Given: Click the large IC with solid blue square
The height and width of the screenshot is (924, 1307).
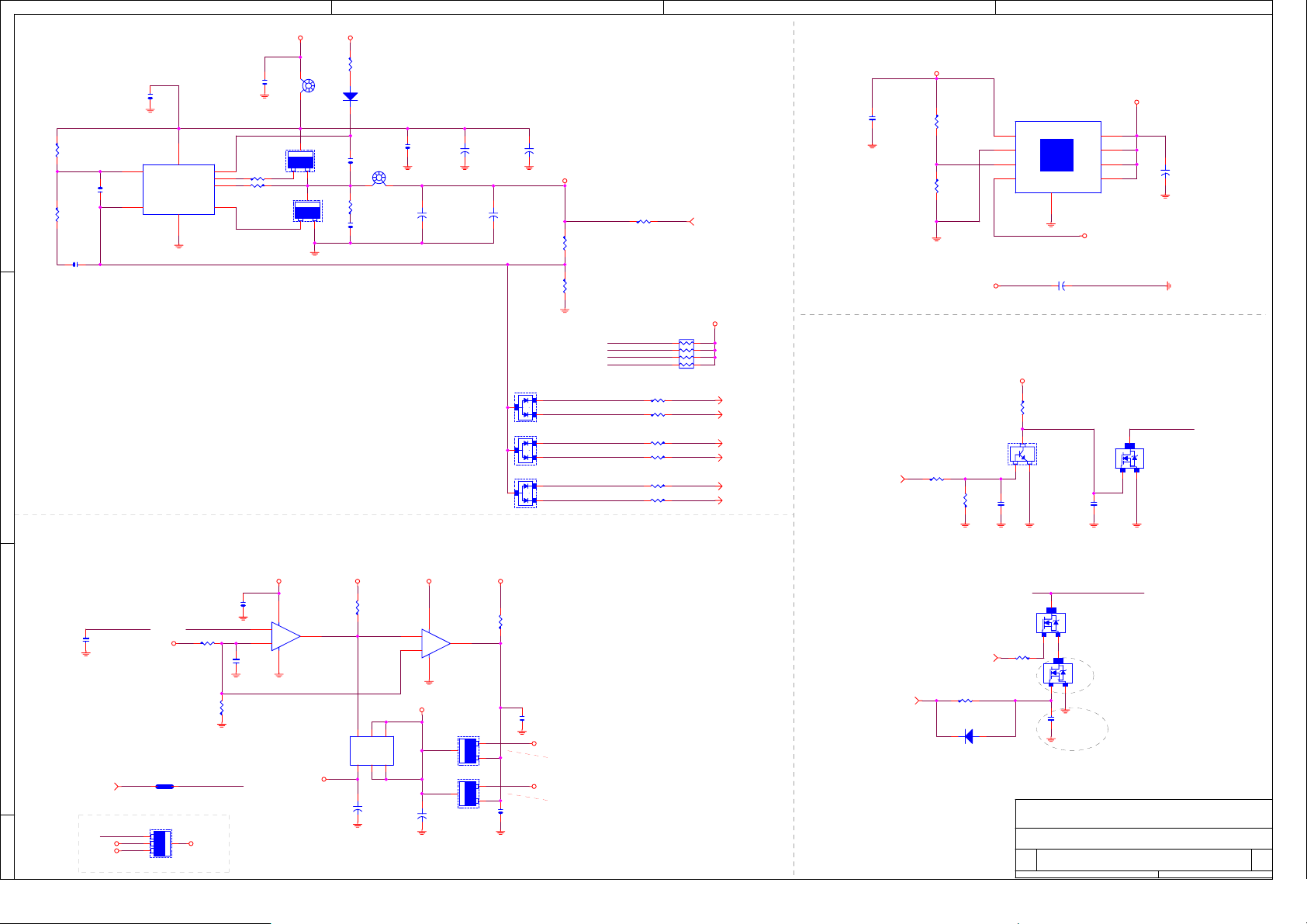Looking at the screenshot, I should (x=1058, y=157).
